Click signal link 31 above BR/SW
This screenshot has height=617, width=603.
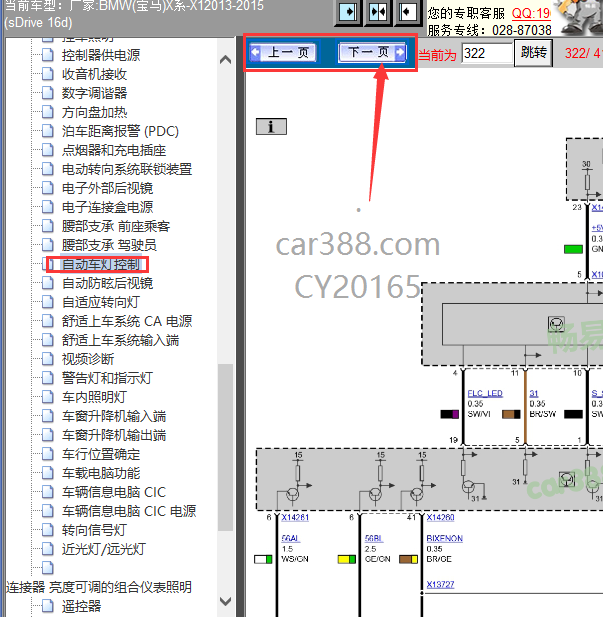click(x=534, y=393)
